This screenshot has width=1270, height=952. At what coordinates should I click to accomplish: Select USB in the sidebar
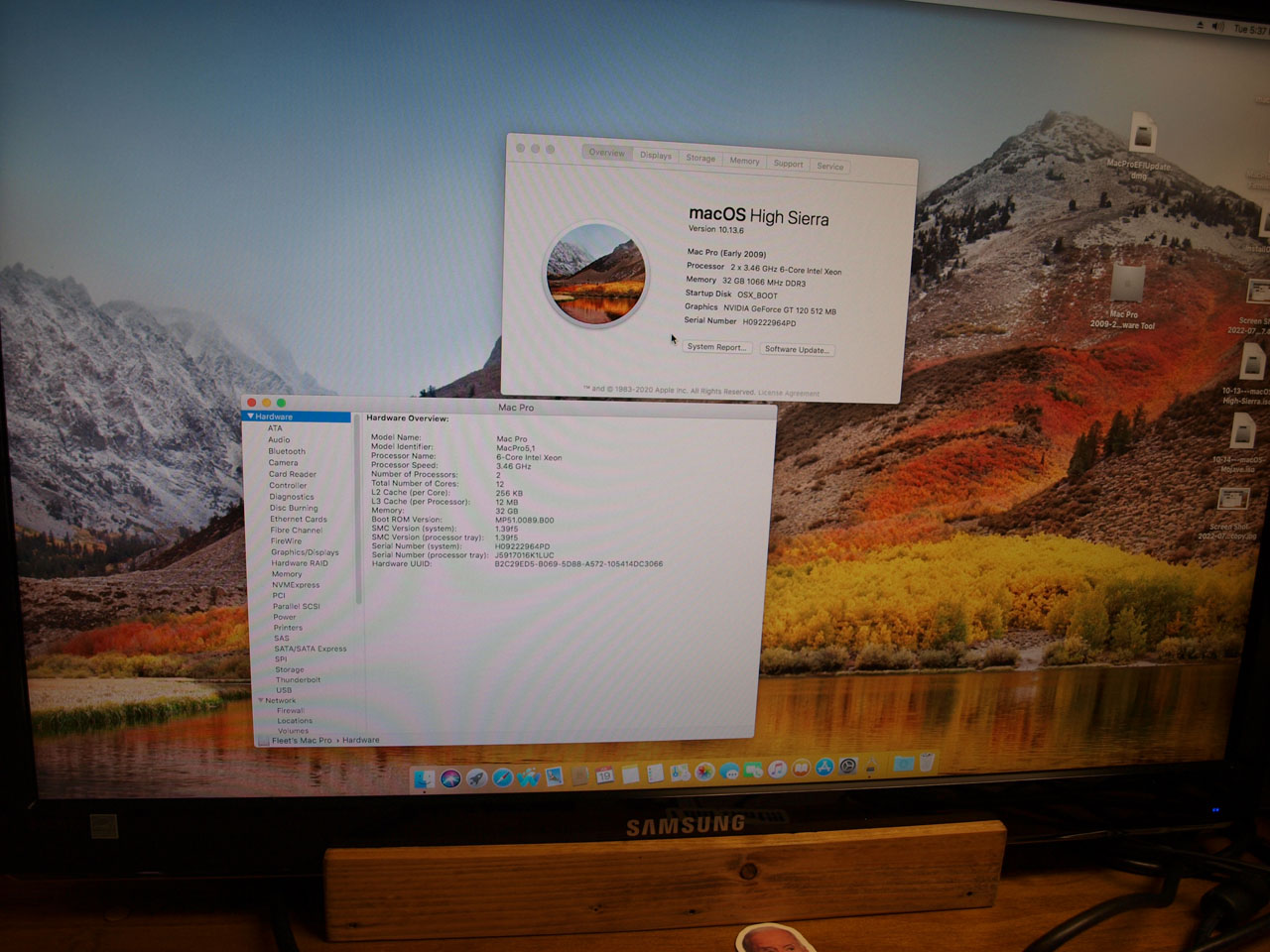(x=284, y=690)
